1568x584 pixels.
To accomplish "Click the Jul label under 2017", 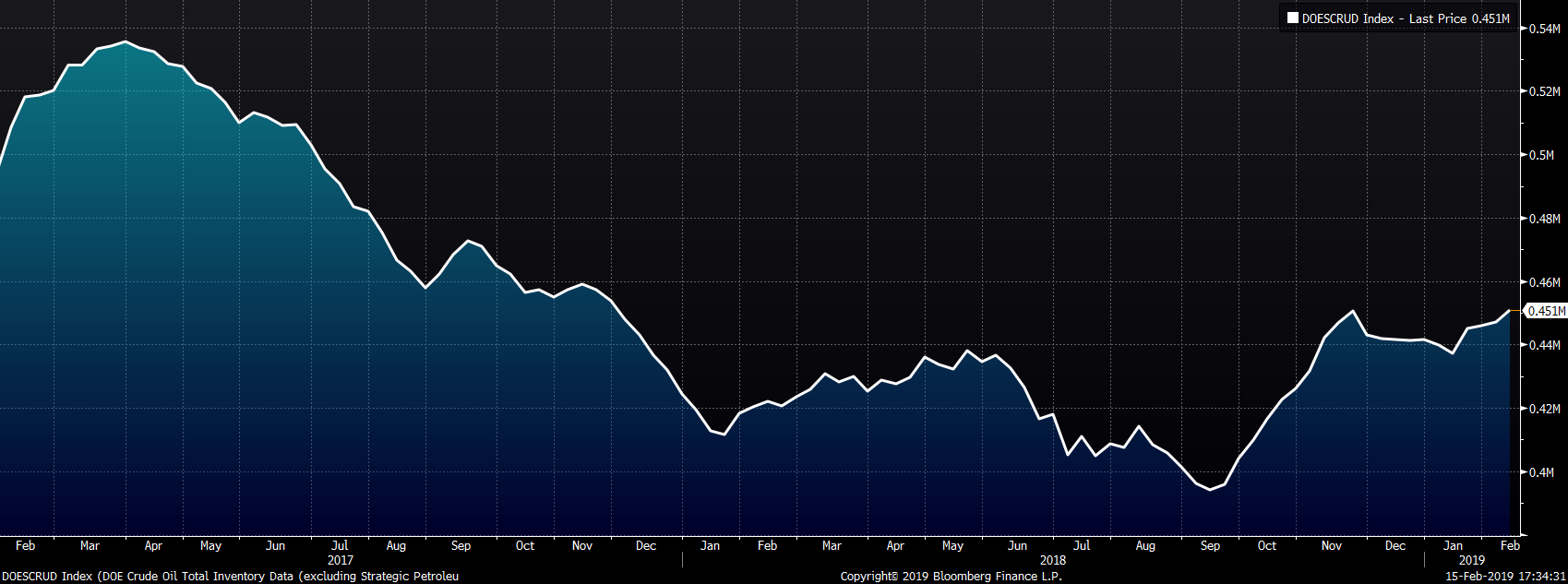I will (x=340, y=546).
